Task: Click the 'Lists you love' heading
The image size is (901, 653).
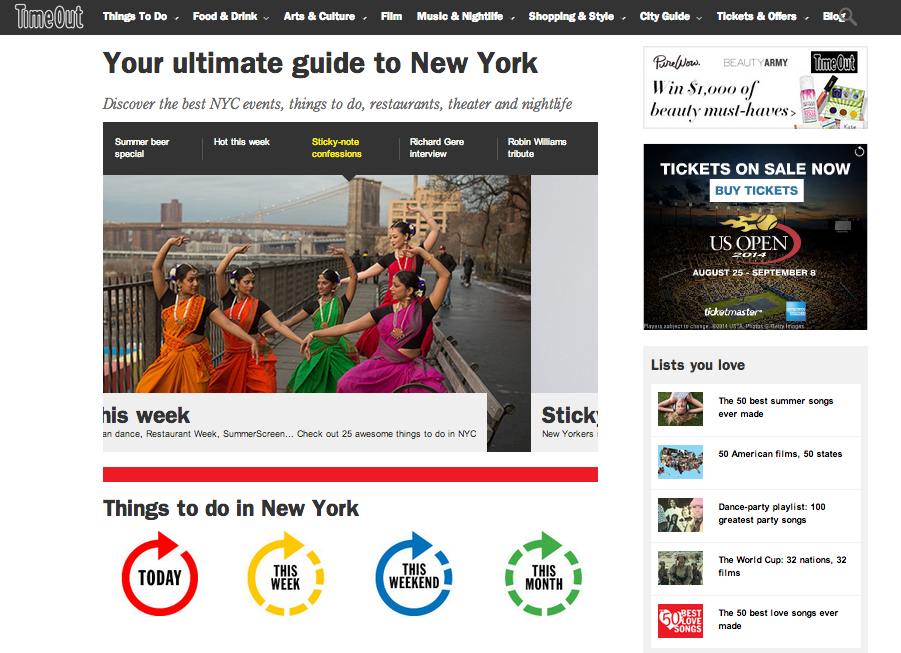Action: tap(698, 365)
